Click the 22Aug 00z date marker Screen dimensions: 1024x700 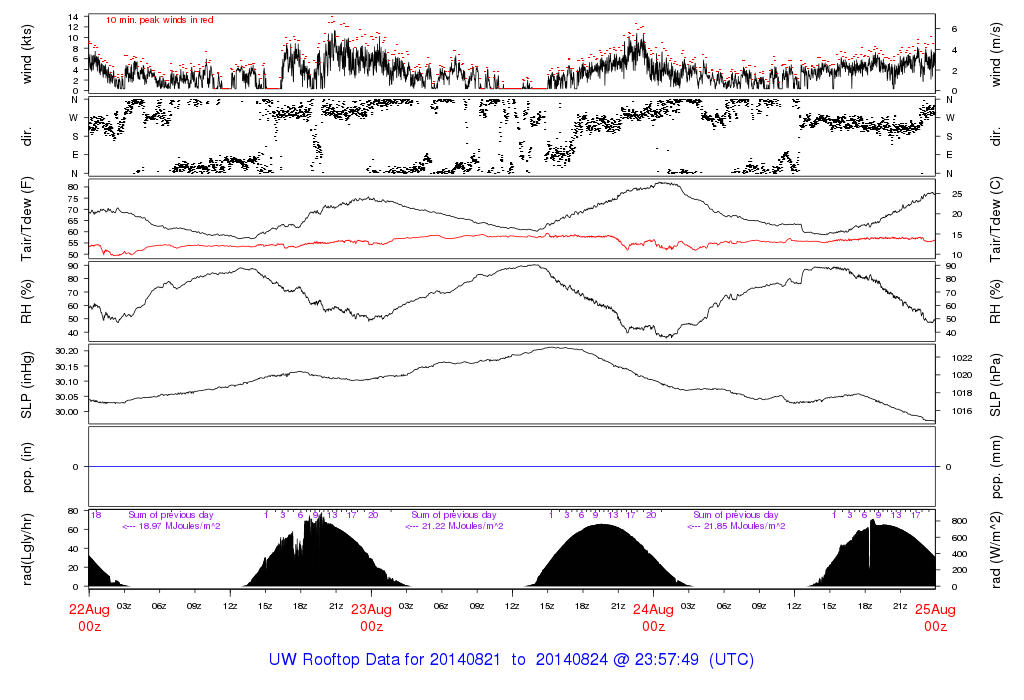click(x=89, y=617)
